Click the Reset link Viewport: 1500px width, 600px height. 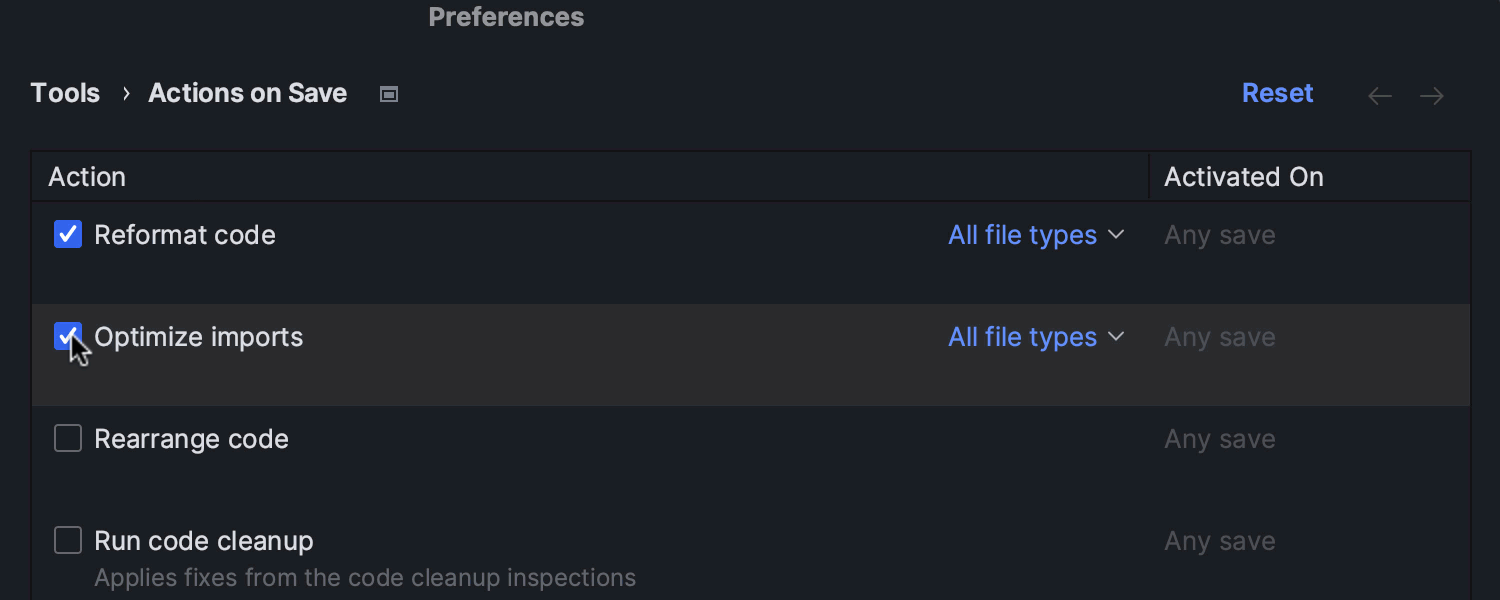1277,93
